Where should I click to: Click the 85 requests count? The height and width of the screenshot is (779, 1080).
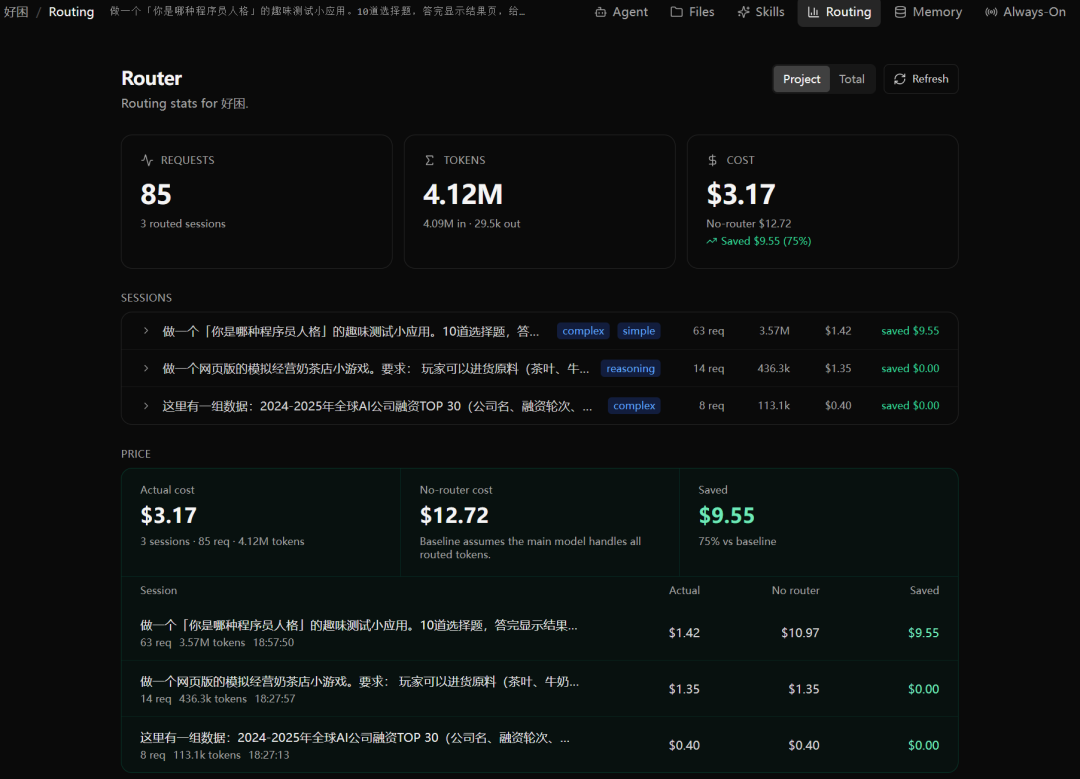(156, 194)
